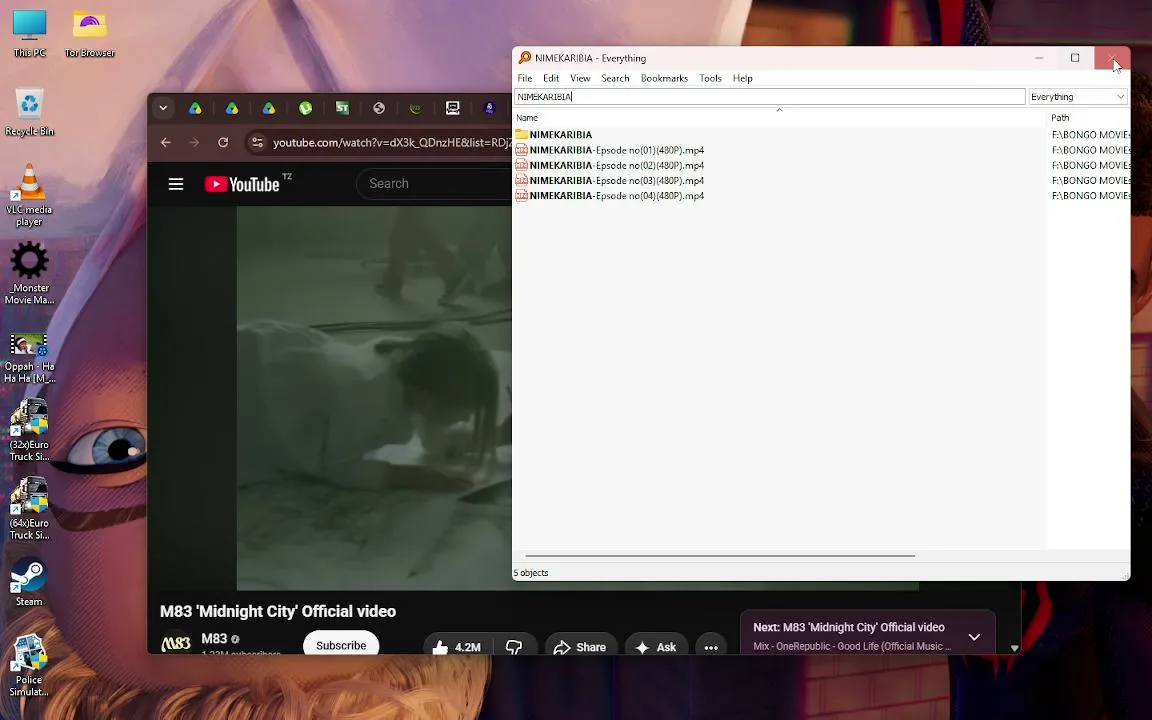Open the Oppah - Ha Ha Ha video file
Screen dimensions: 1152x720
pyautogui.click(x=29, y=358)
